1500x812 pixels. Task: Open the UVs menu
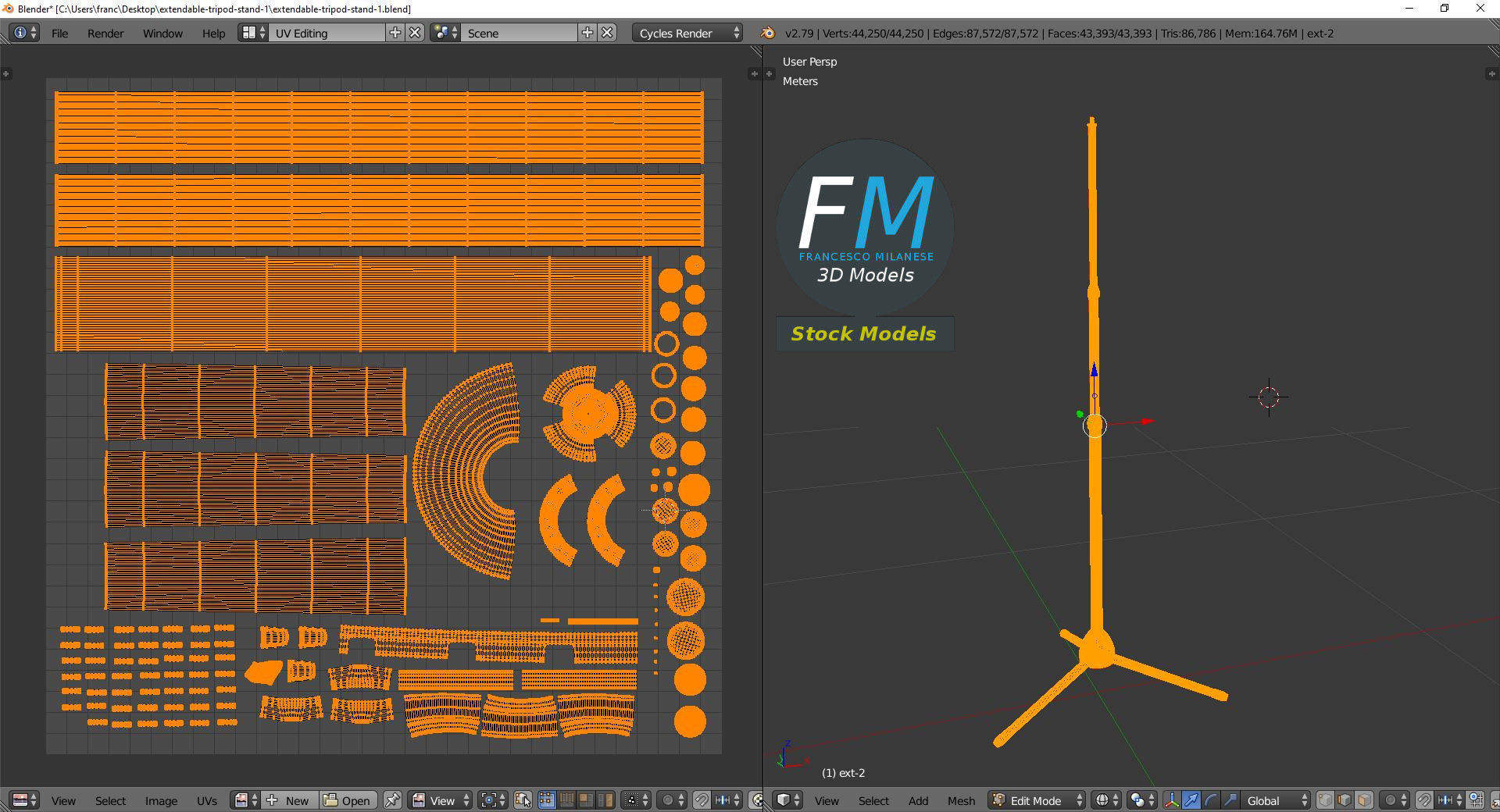coord(207,801)
